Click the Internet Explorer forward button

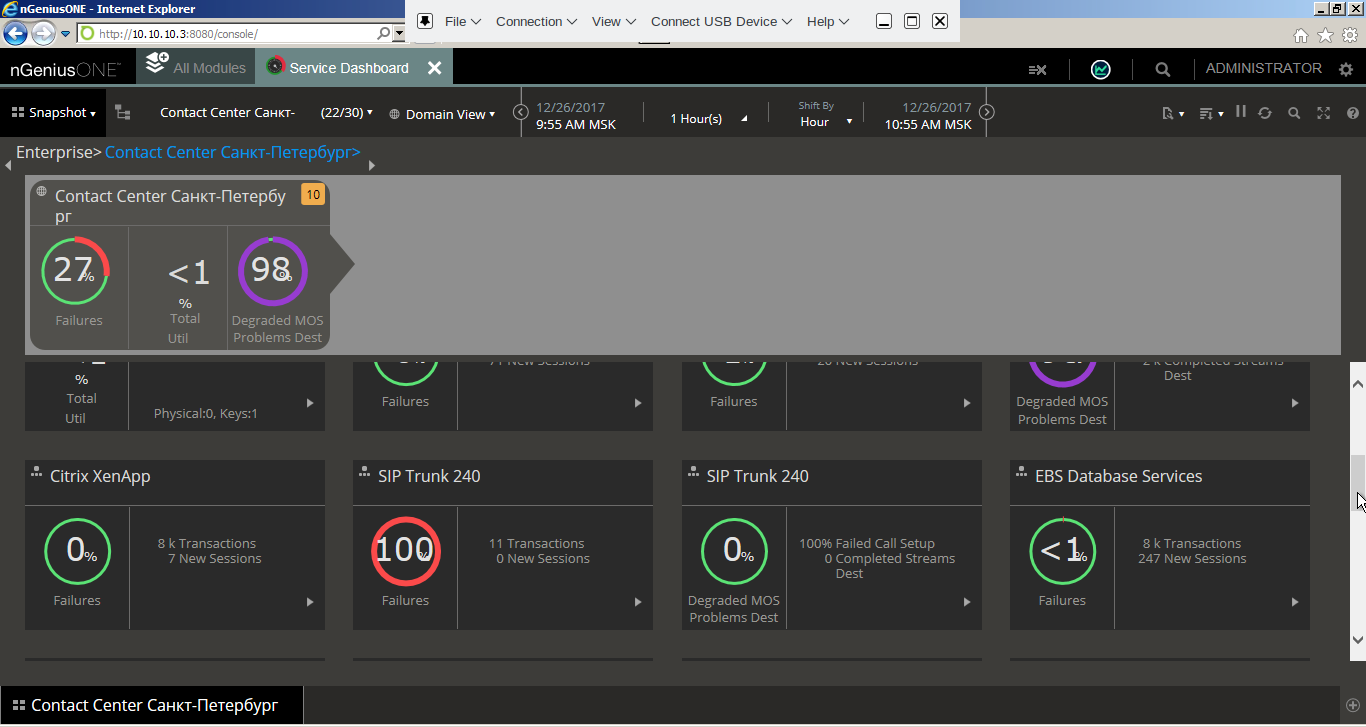click(x=43, y=33)
